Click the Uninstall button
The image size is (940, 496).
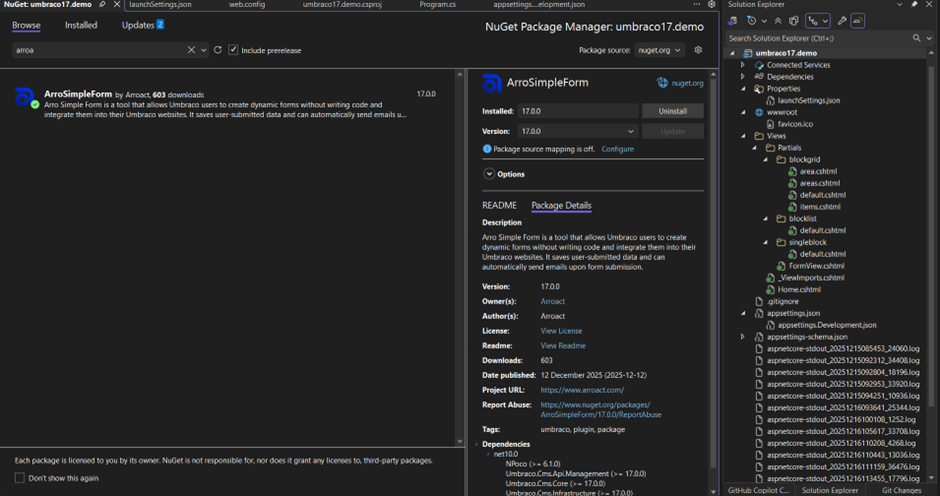pos(673,111)
